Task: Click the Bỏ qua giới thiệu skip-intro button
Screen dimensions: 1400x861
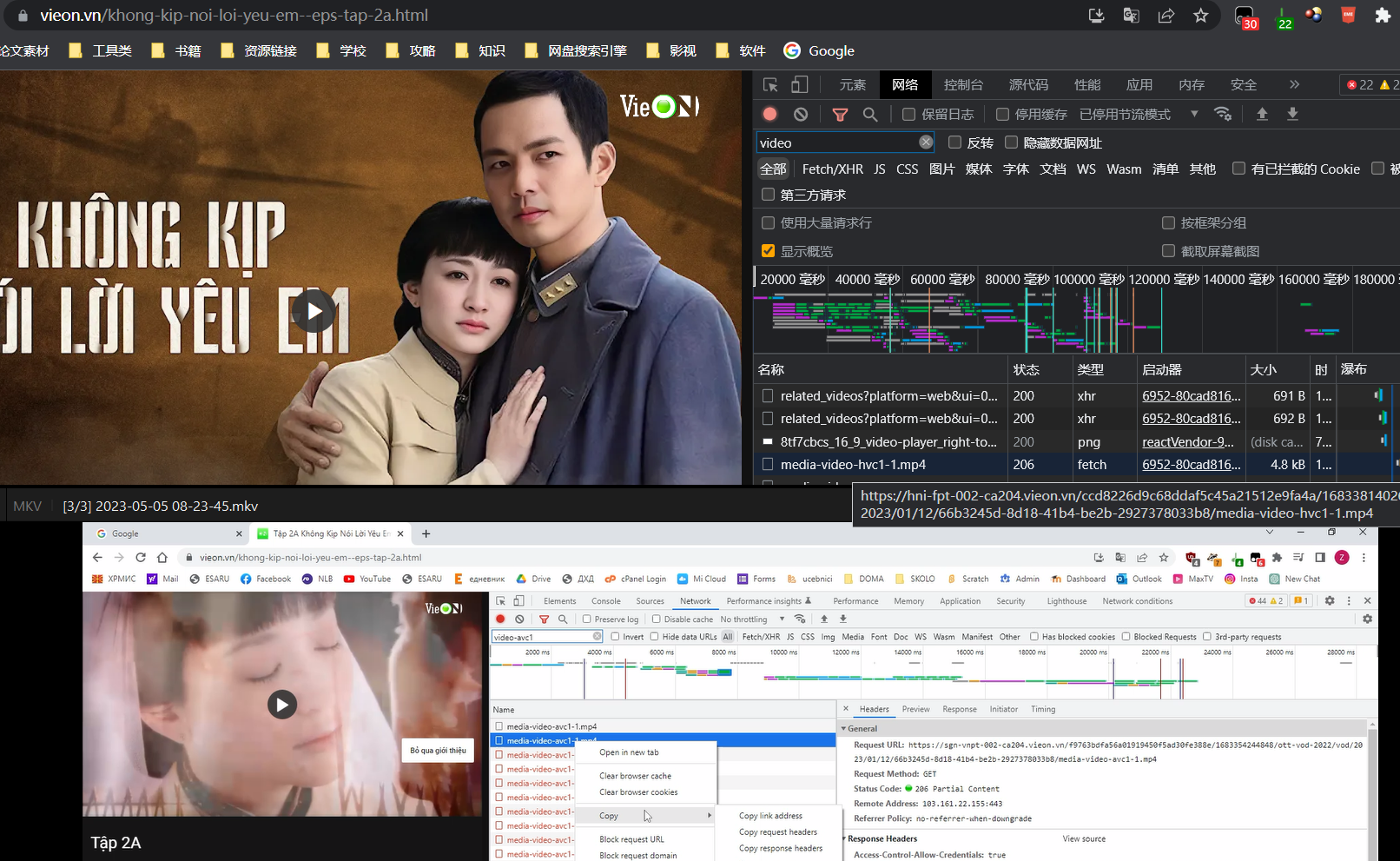Action: tap(438, 751)
